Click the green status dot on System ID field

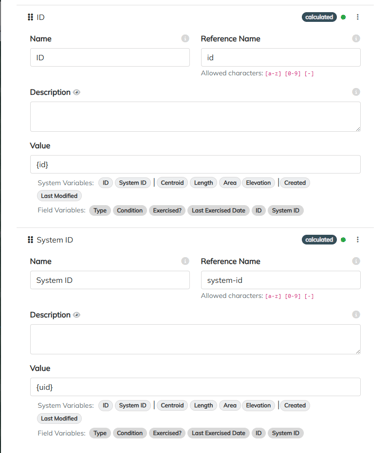[x=343, y=240]
